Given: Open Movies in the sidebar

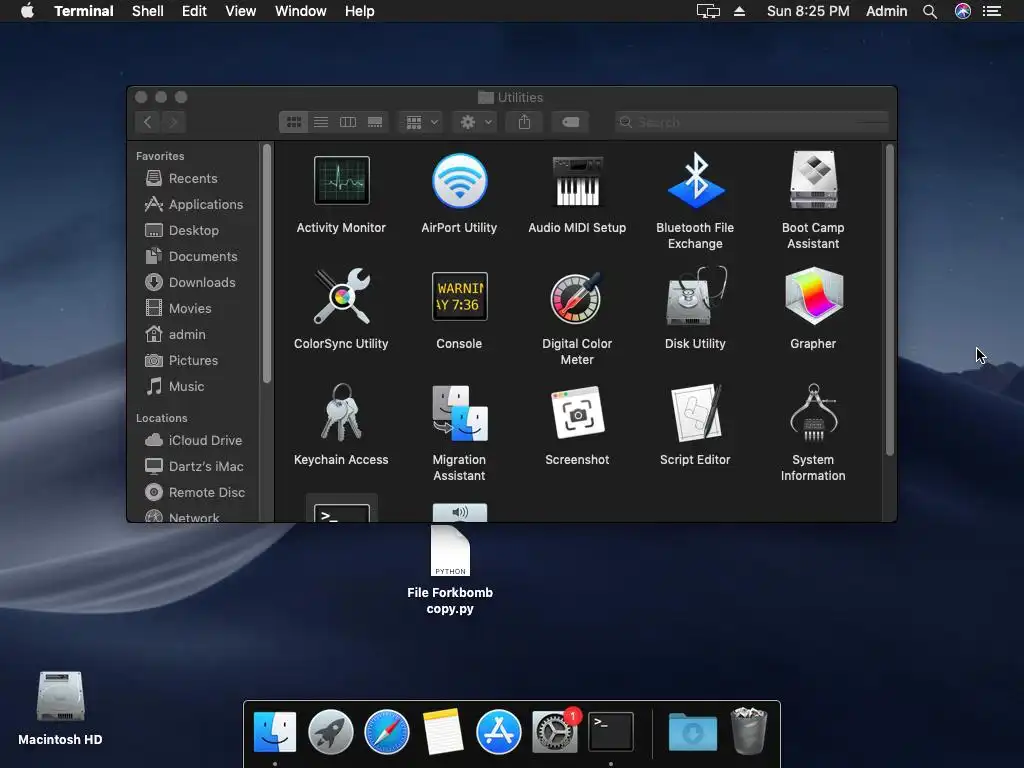Looking at the screenshot, I should [x=178, y=308].
